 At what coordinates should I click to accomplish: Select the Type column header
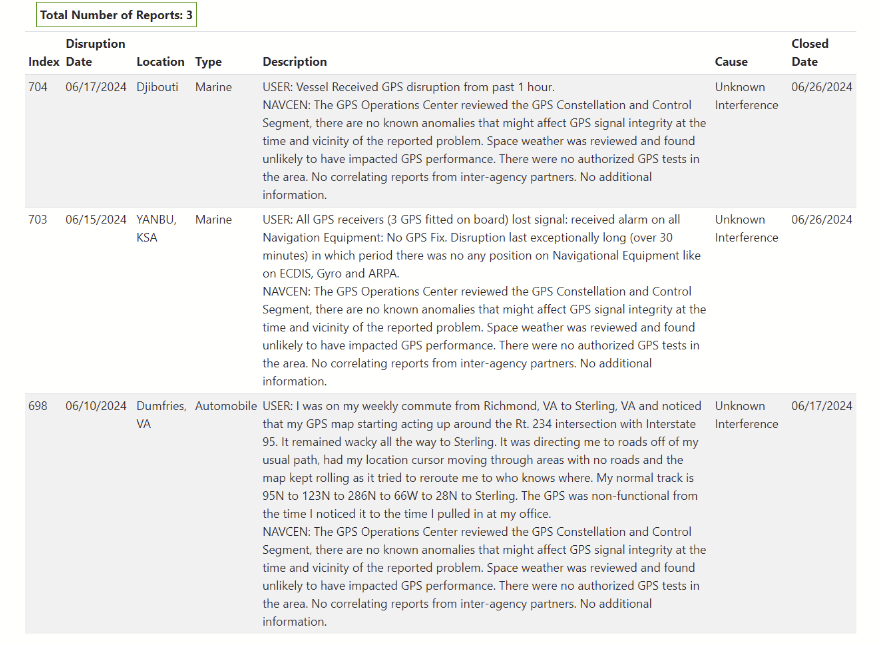pos(208,62)
